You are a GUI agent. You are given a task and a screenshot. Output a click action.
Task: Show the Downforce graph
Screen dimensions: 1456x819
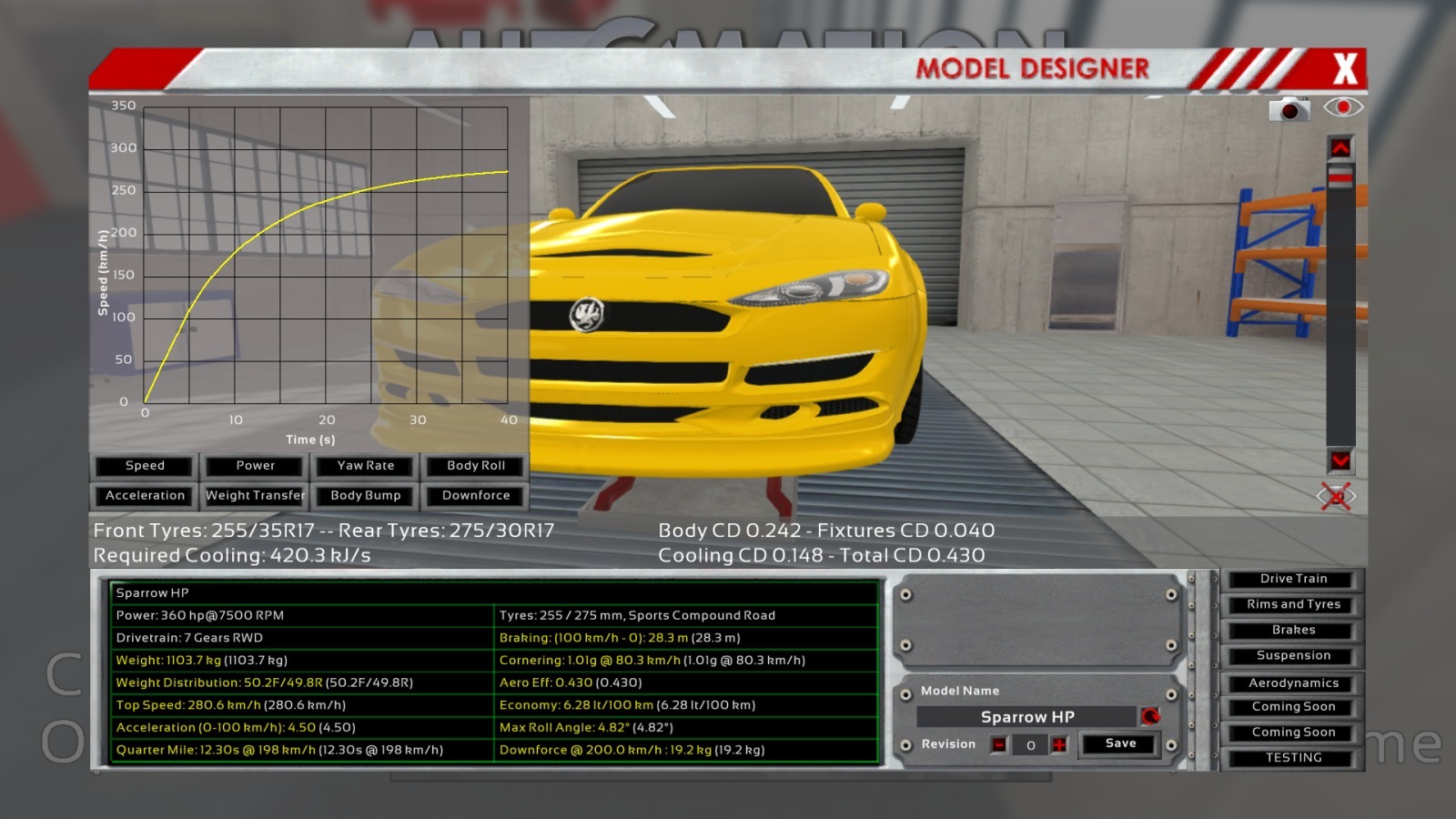click(476, 496)
